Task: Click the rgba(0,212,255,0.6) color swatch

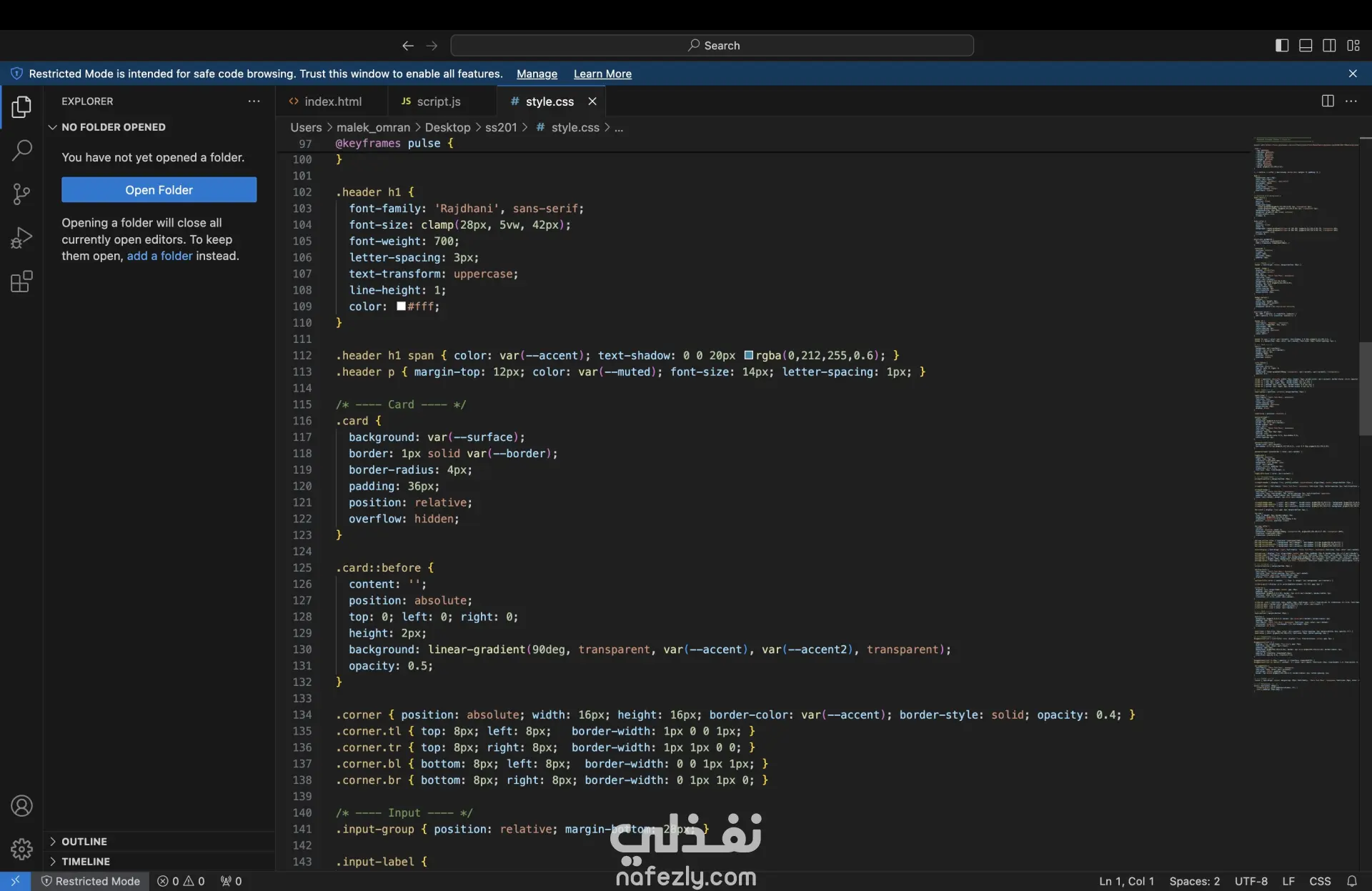Action: pos(748,355)
